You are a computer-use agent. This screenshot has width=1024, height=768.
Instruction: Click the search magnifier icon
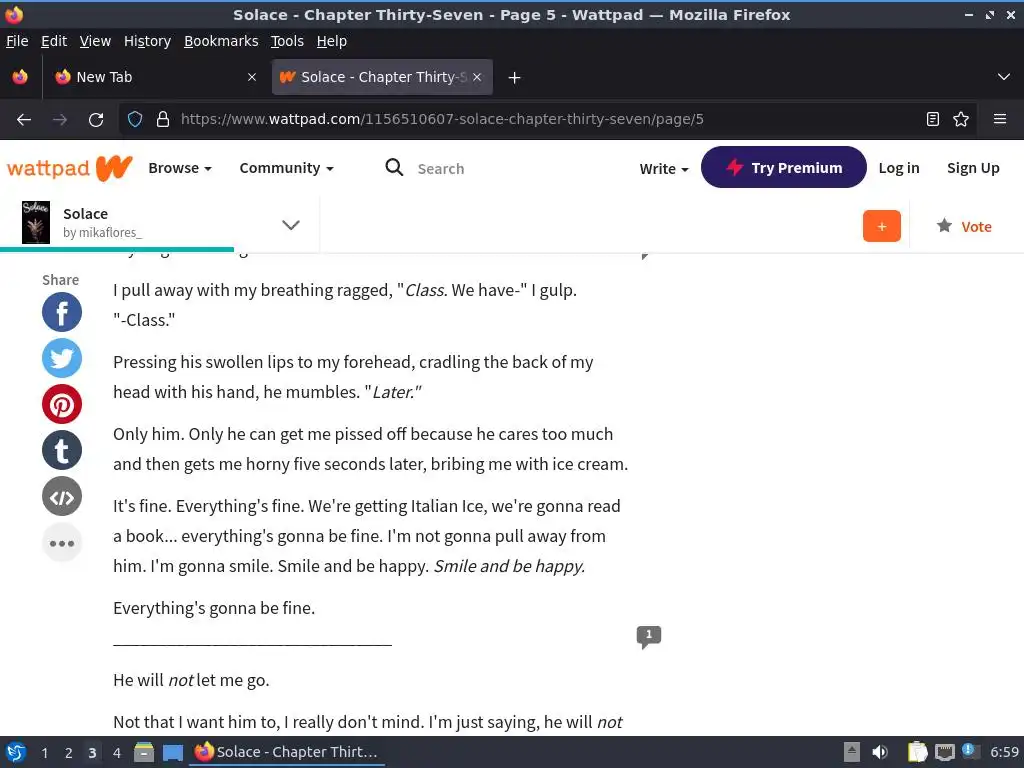point(394,168)
